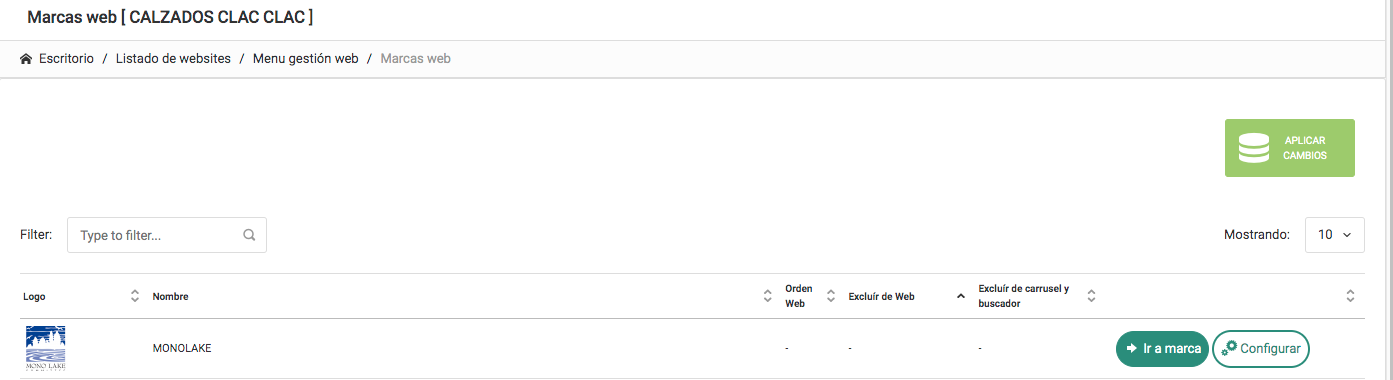Open Listado de websites breadcrumb
1393x380 pixels.
pyautogui.click(x=173, y=59)
